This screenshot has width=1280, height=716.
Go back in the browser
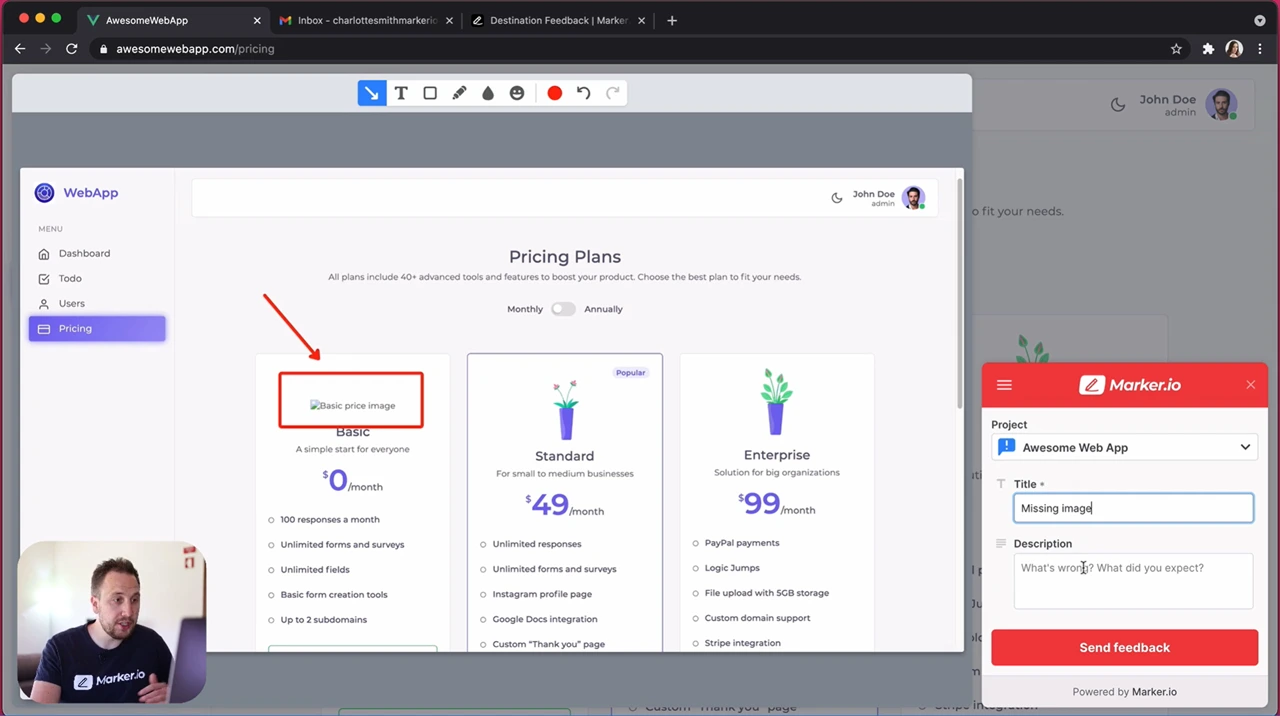click(x=19, y=48)
